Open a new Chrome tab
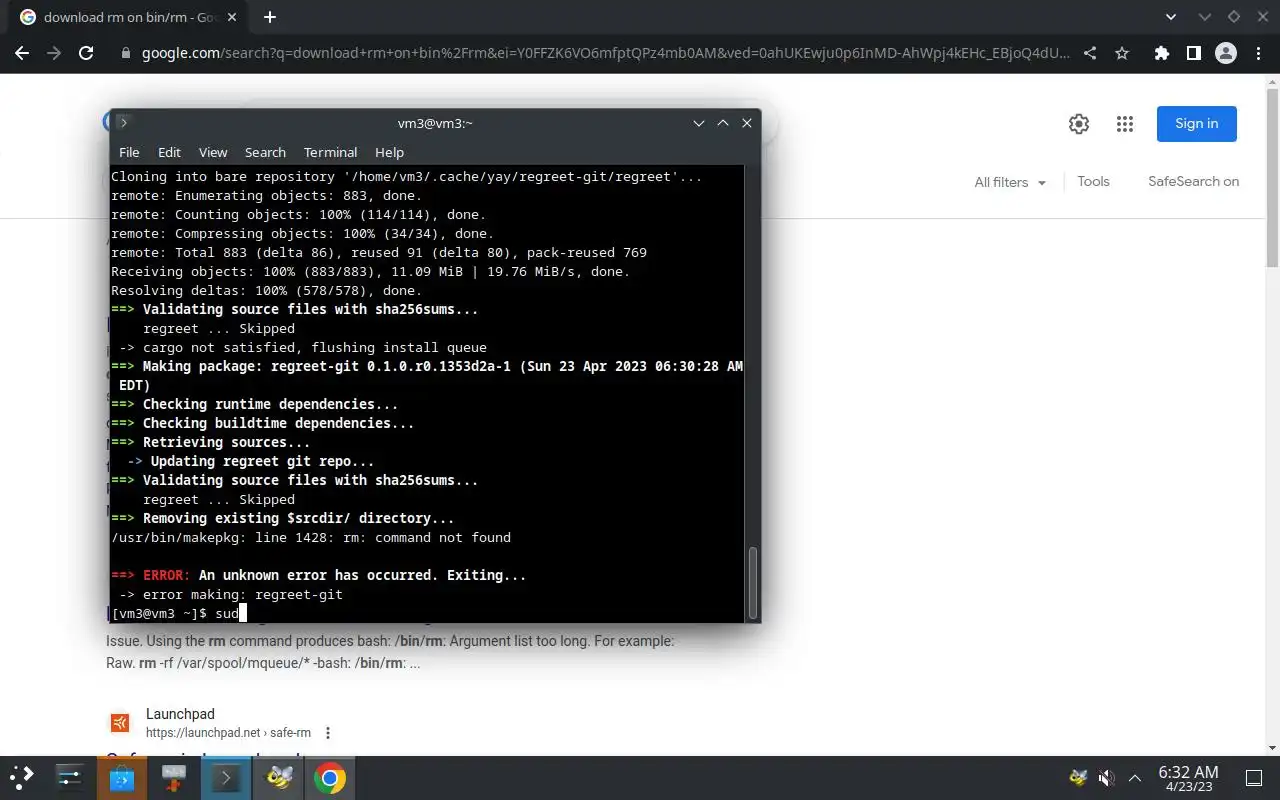This screenshot has height=800, width=1280. pos(269,17)
